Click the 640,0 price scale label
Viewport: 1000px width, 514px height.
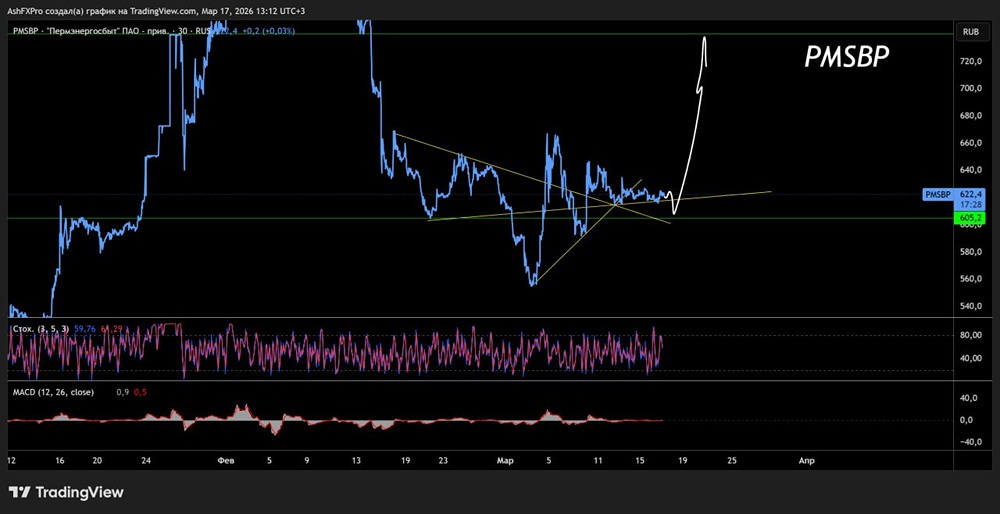point(973,170)
